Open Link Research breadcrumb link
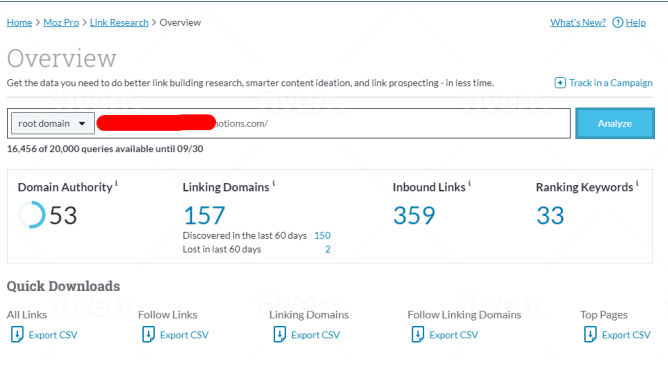The width and height of the screenshot is (668, 389). coord(119,23)
